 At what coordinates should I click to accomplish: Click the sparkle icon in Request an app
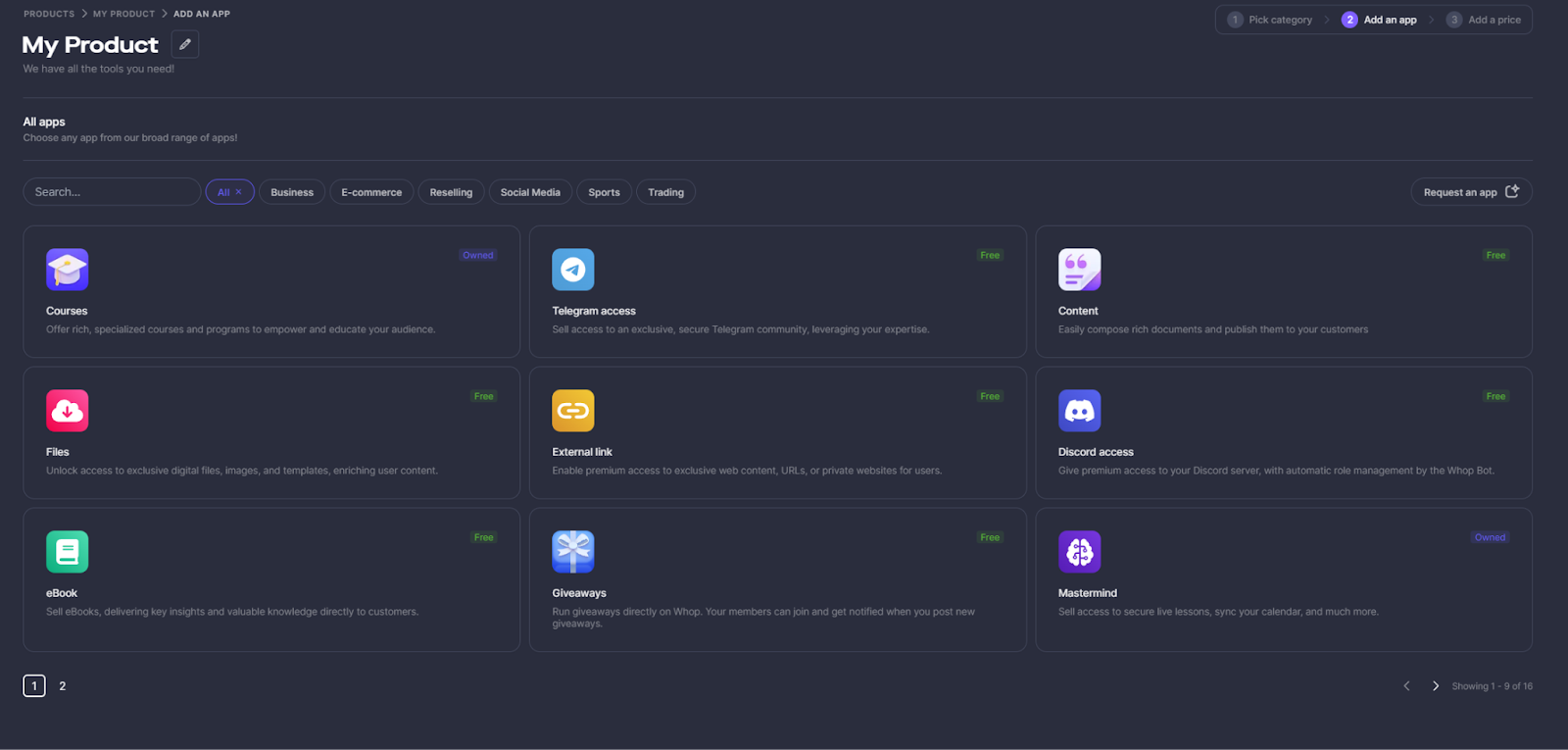point(1512,191)
